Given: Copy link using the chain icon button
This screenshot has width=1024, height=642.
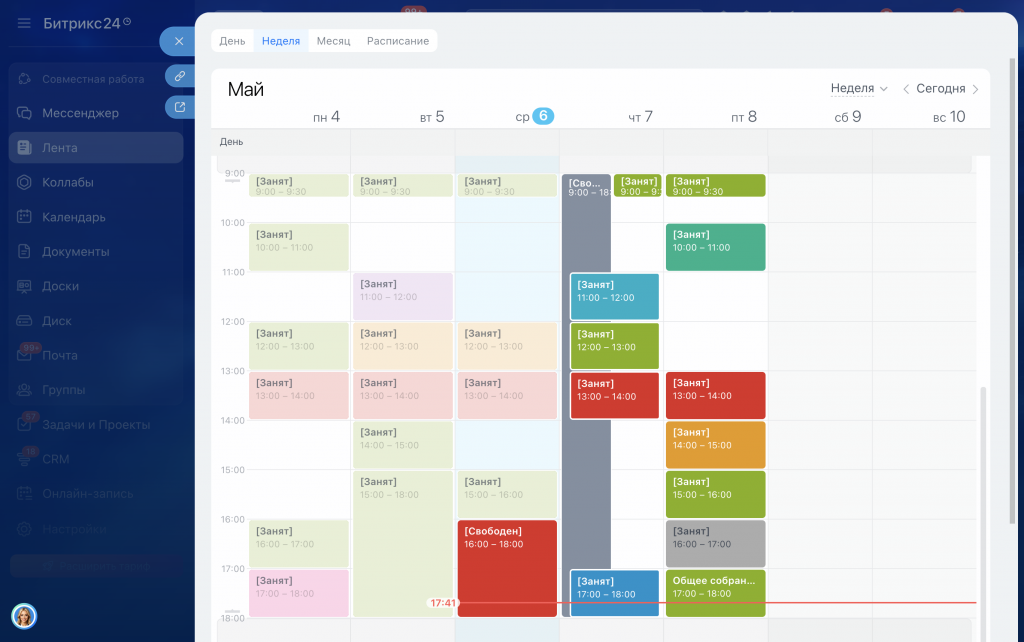Looking at the screenshot, I should click(180, 76).
